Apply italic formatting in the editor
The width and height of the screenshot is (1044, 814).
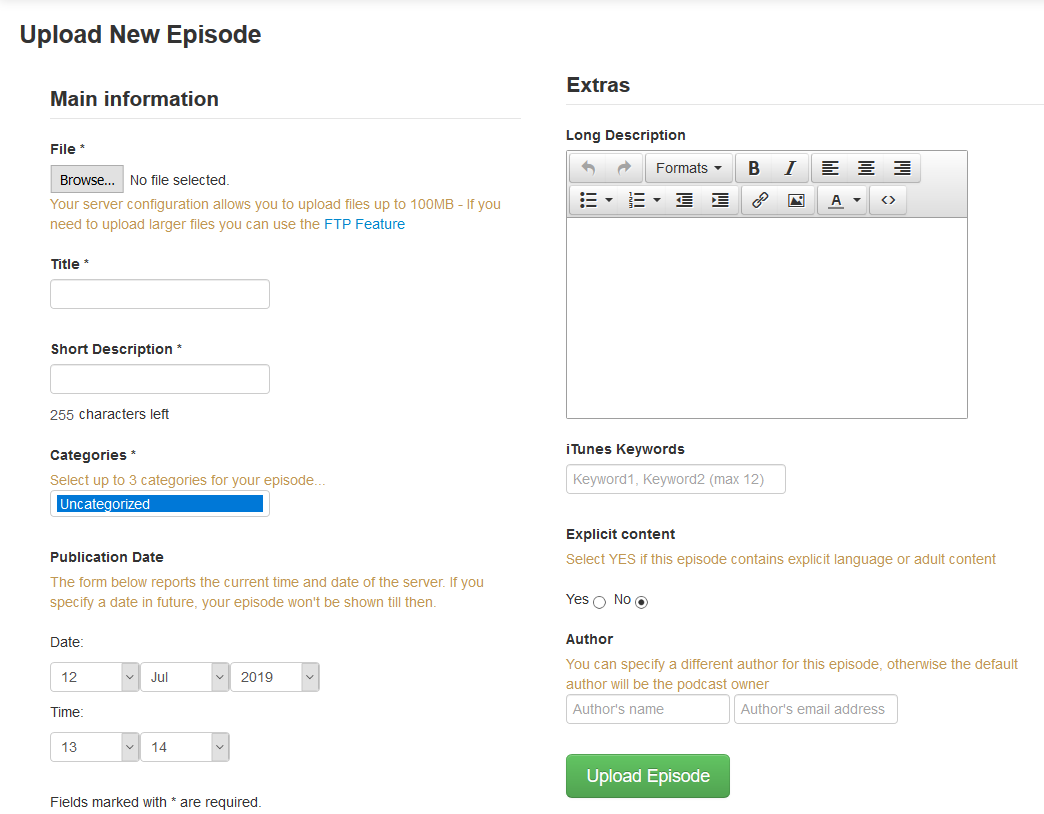click(790, 168)
